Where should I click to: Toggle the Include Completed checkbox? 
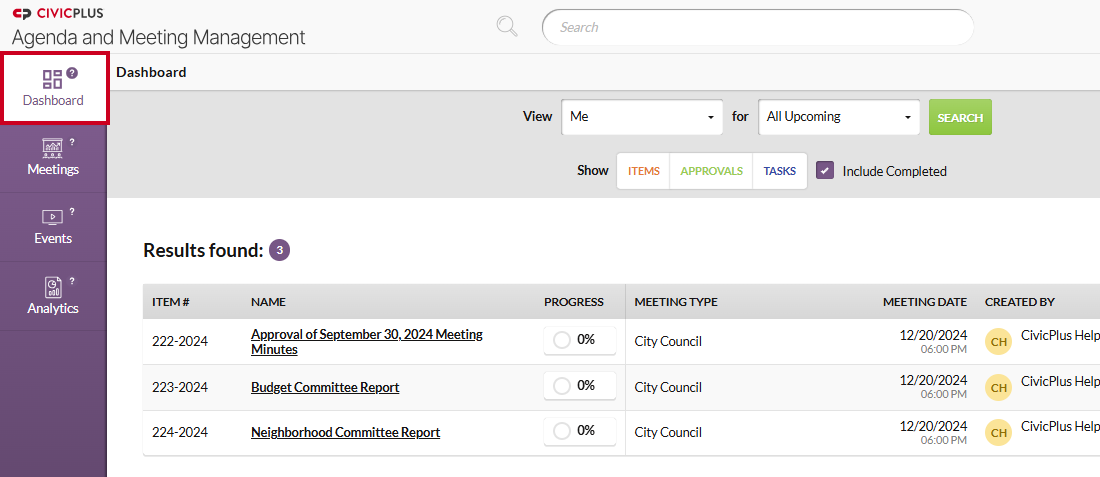(825, 170)
